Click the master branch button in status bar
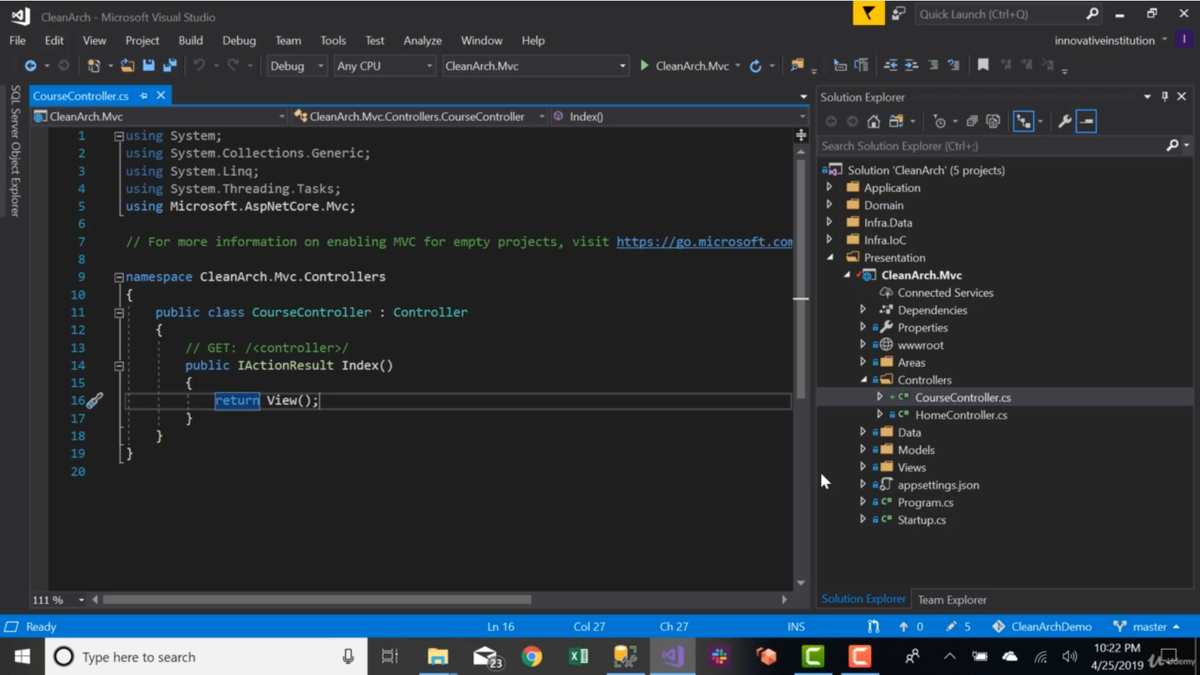 pos(1147,627)
